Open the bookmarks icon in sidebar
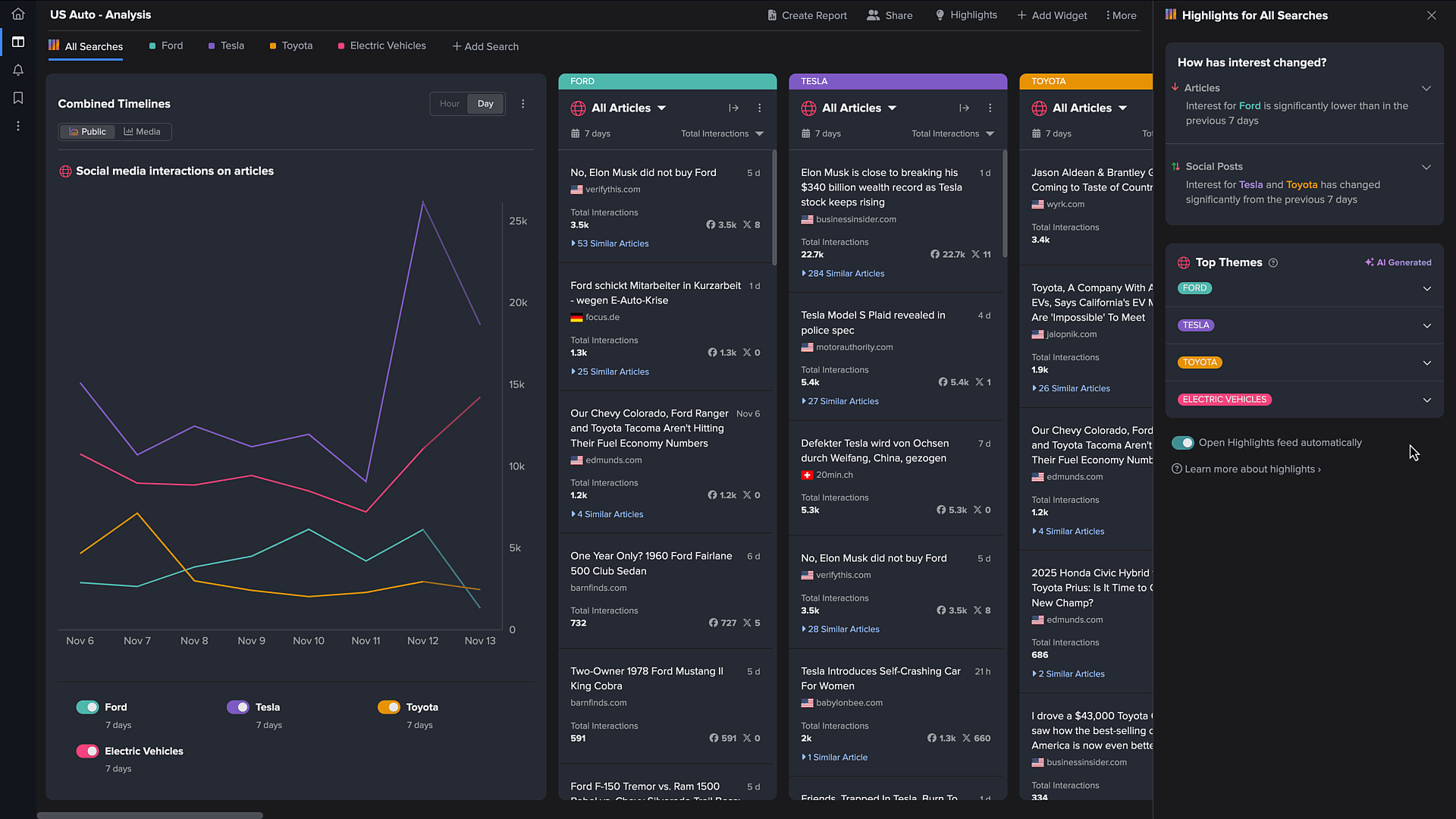This screenshot has height=819, width=1456. click(18, 98)
